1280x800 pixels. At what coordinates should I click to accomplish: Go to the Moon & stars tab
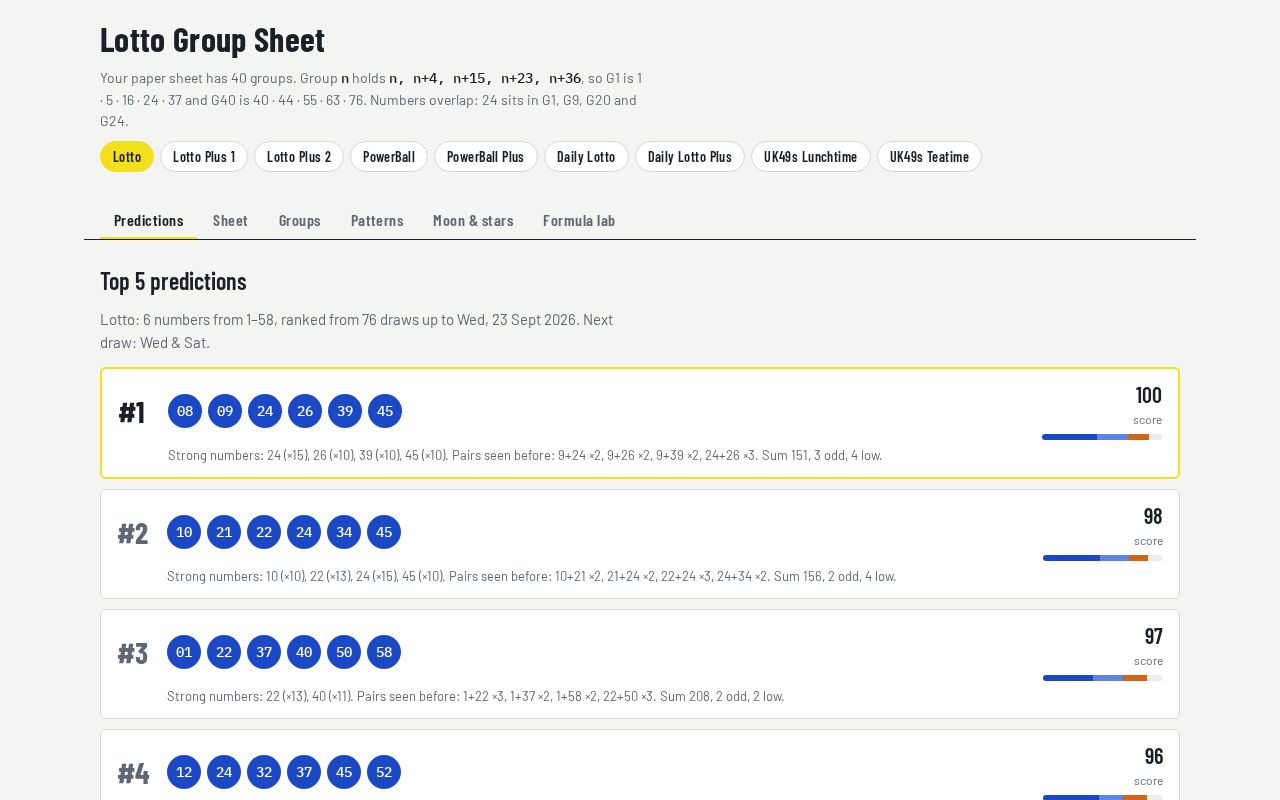(x=473, y=221)
